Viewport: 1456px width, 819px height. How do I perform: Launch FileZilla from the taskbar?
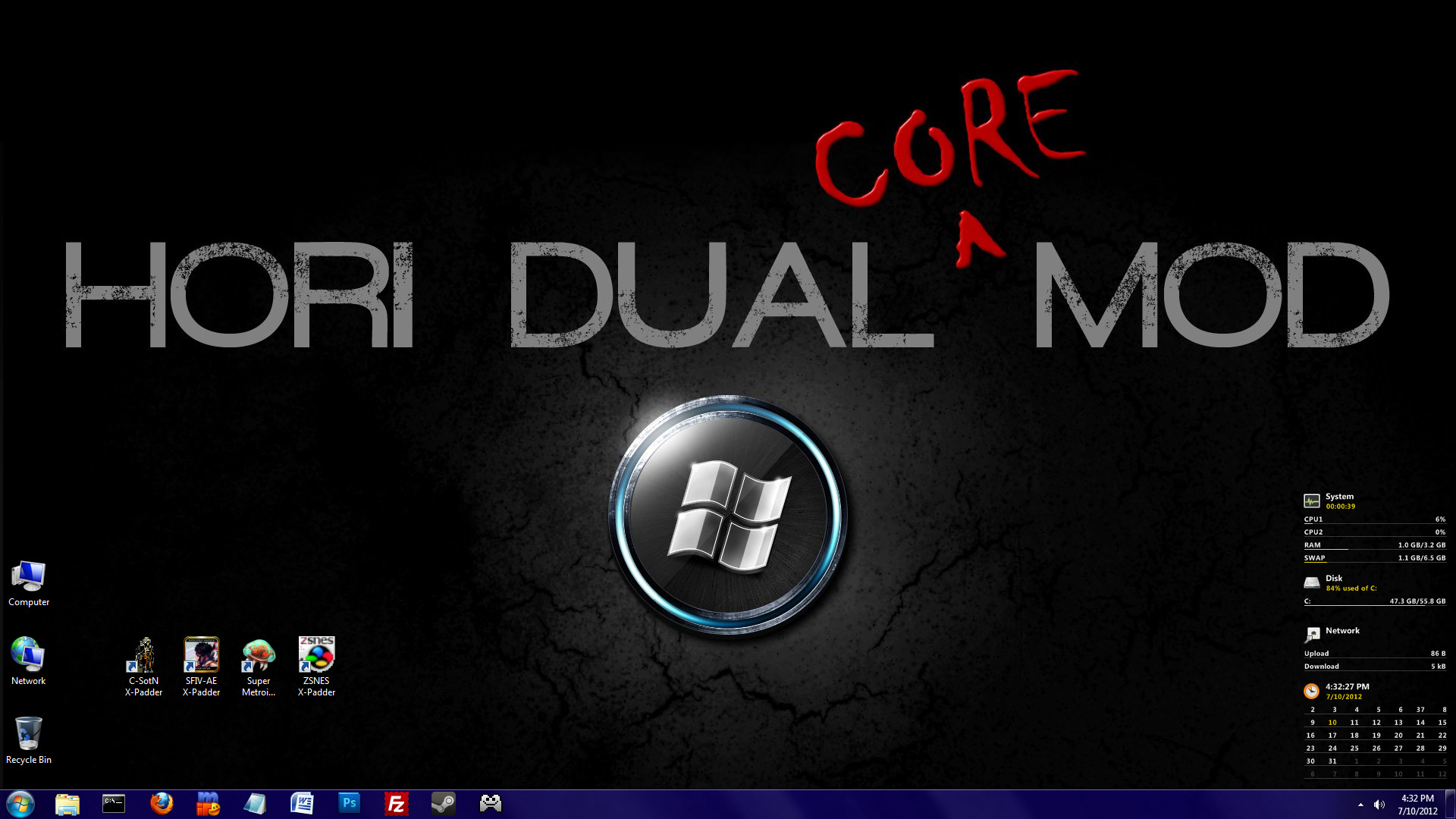[x=396, y=804]
